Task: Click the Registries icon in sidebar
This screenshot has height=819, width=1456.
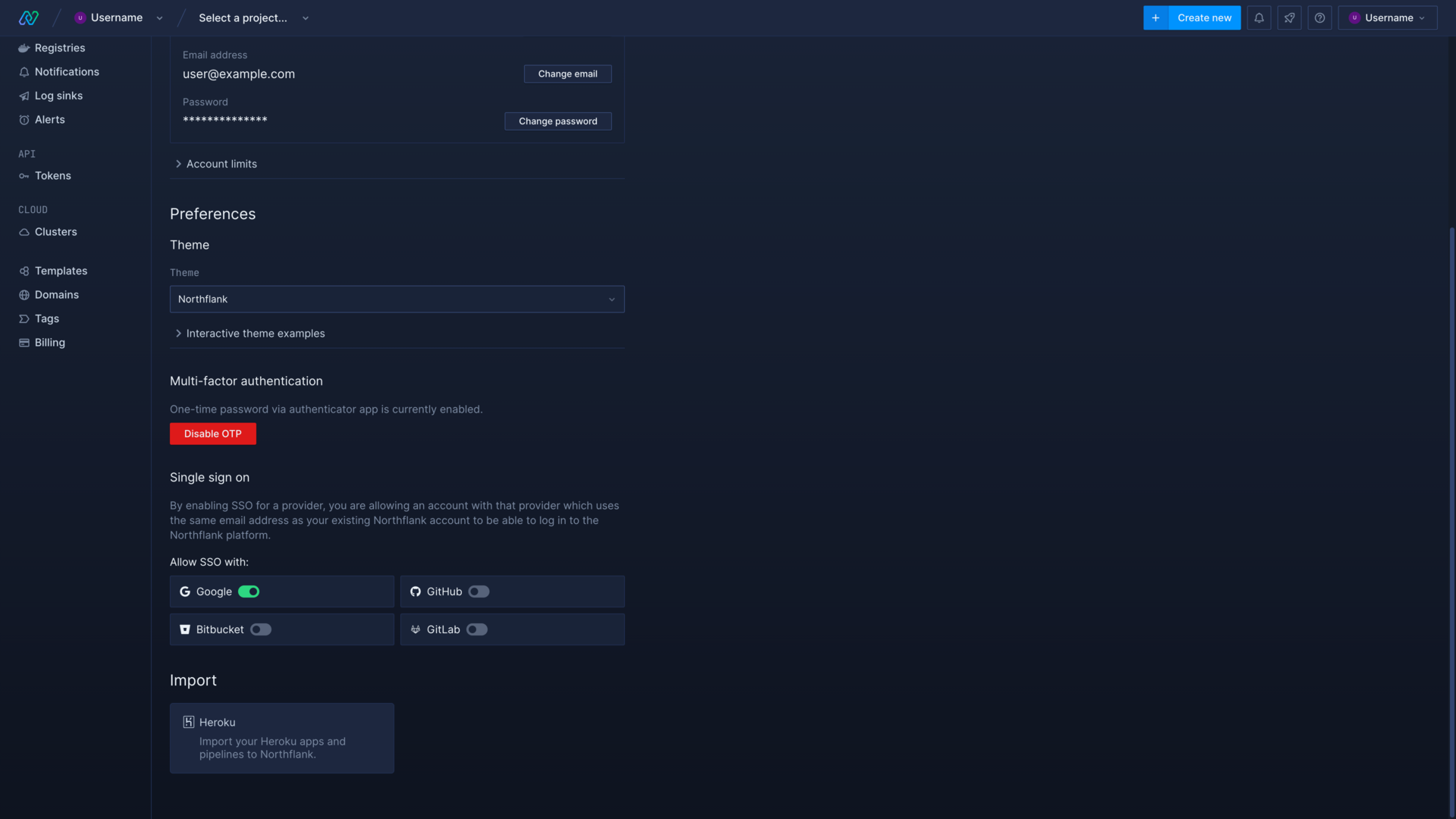Action: (x=24, y=48)
